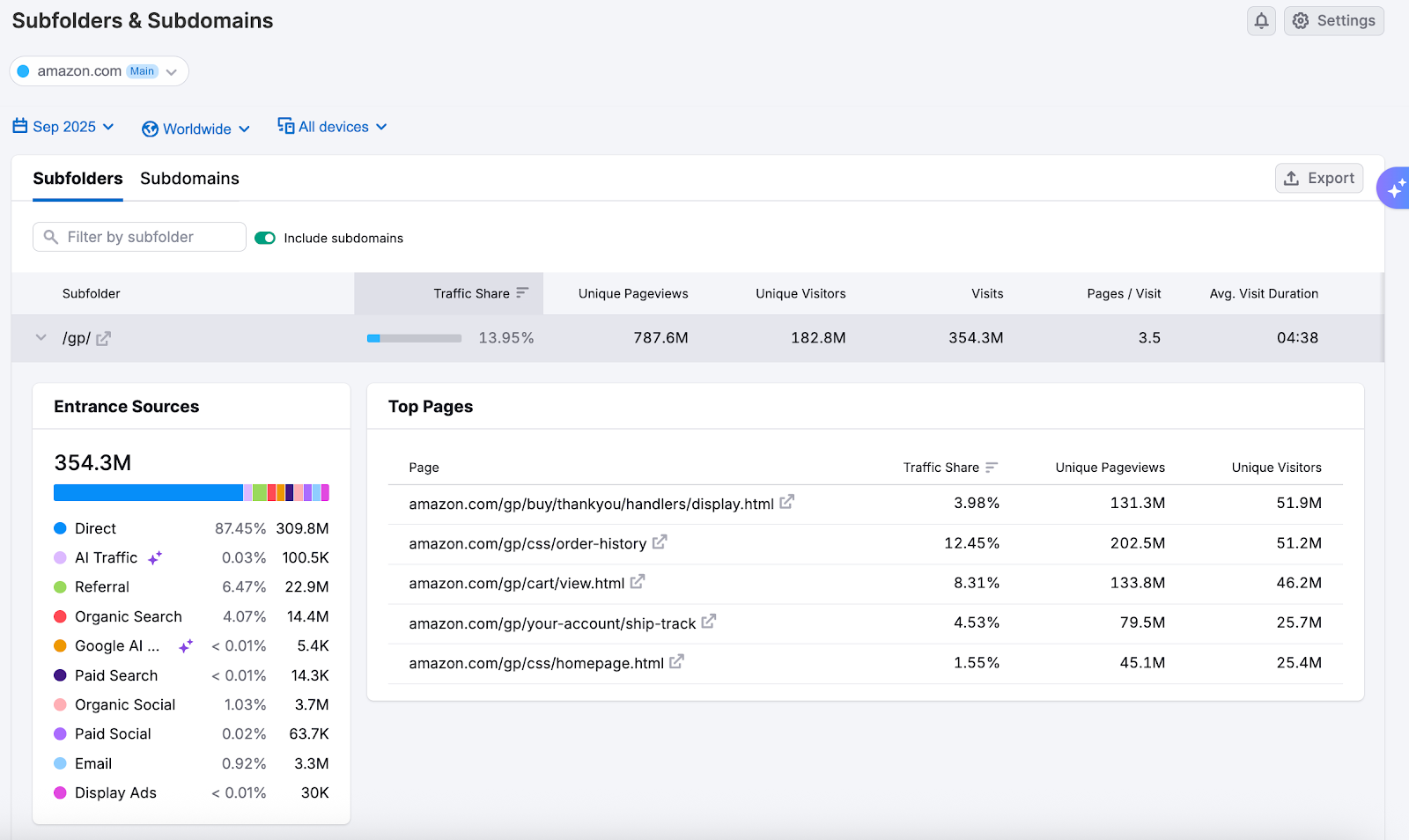Switch to the Subdomains tab
Image resolution: width=1409 pixels, height=840 pixels.
189,179
